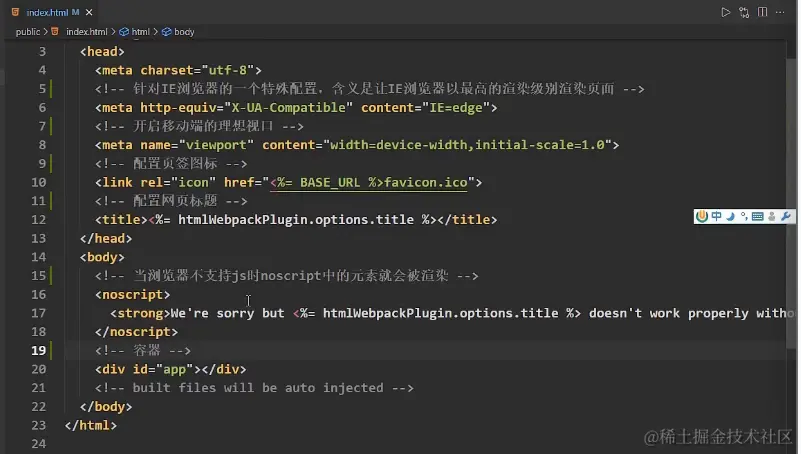Click the X-UA-Compatible meta line
Screen dimensions: 801x454
pos(296,108)
